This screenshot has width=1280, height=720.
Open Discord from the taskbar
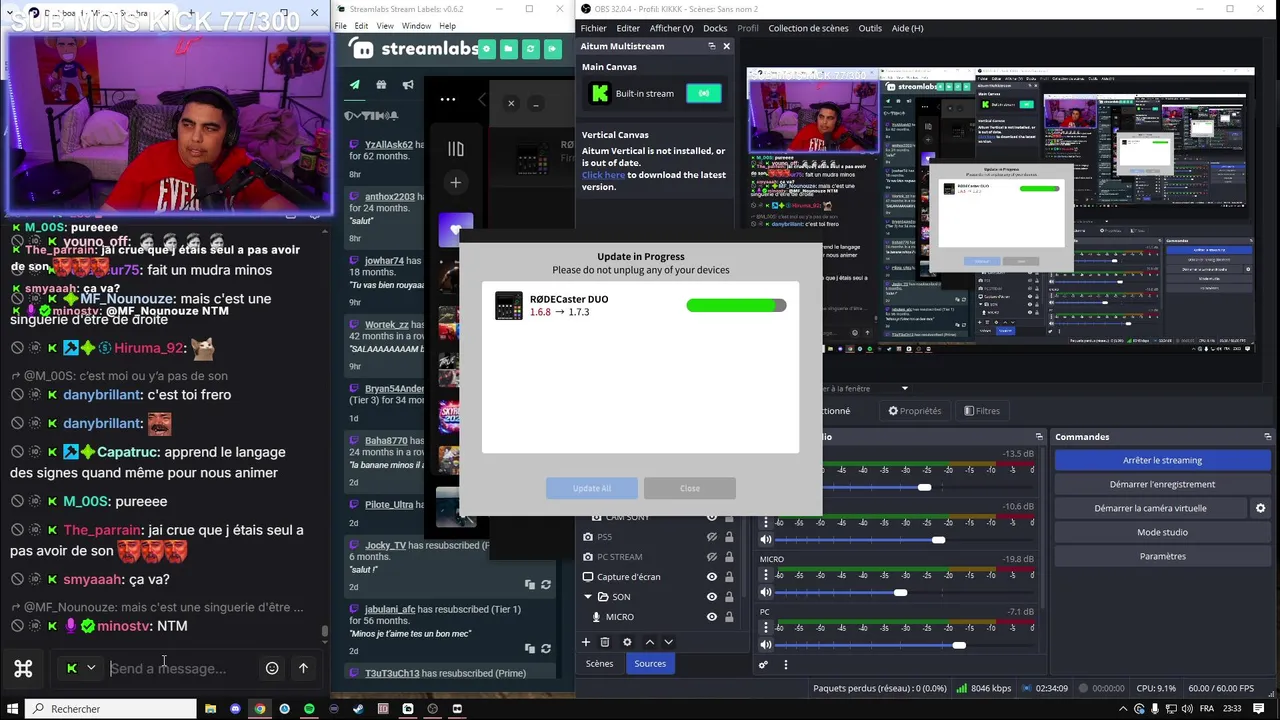(235, 709)
